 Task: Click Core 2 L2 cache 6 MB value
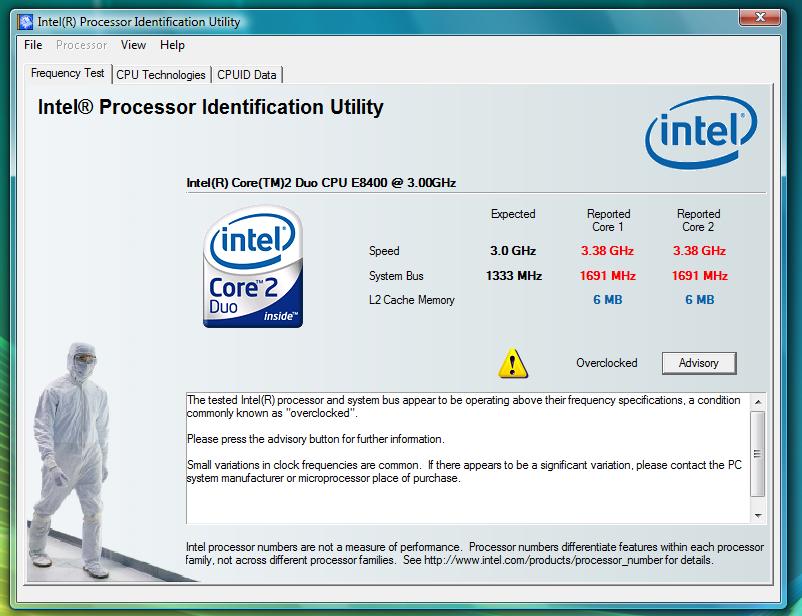pyautogui.click(x=700, y=300)
